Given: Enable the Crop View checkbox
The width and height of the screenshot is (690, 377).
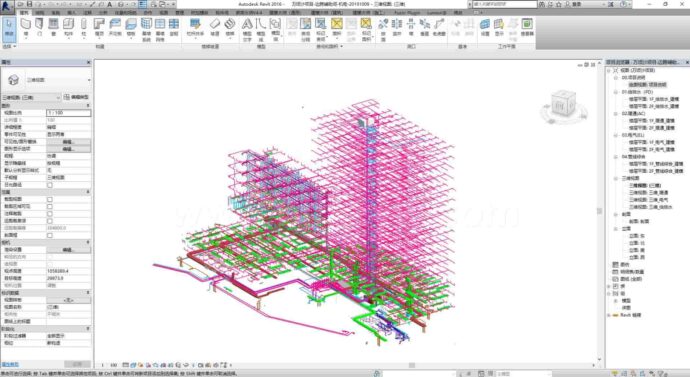Looking at the screenshot, I should click(50, 199).
